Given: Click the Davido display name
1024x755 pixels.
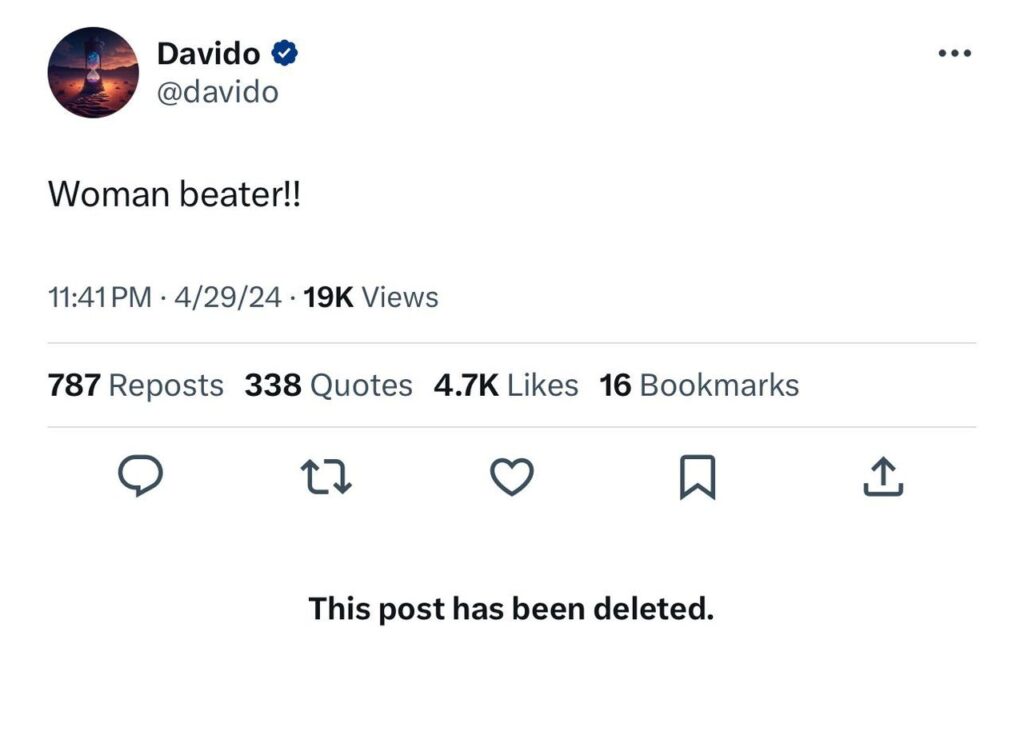Looking at the screenshot, I should [208, 54].
